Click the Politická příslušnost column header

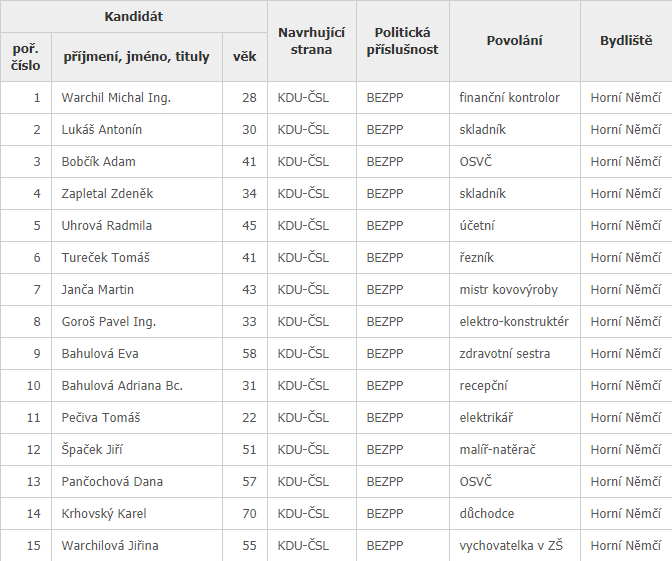click(402, 41)
